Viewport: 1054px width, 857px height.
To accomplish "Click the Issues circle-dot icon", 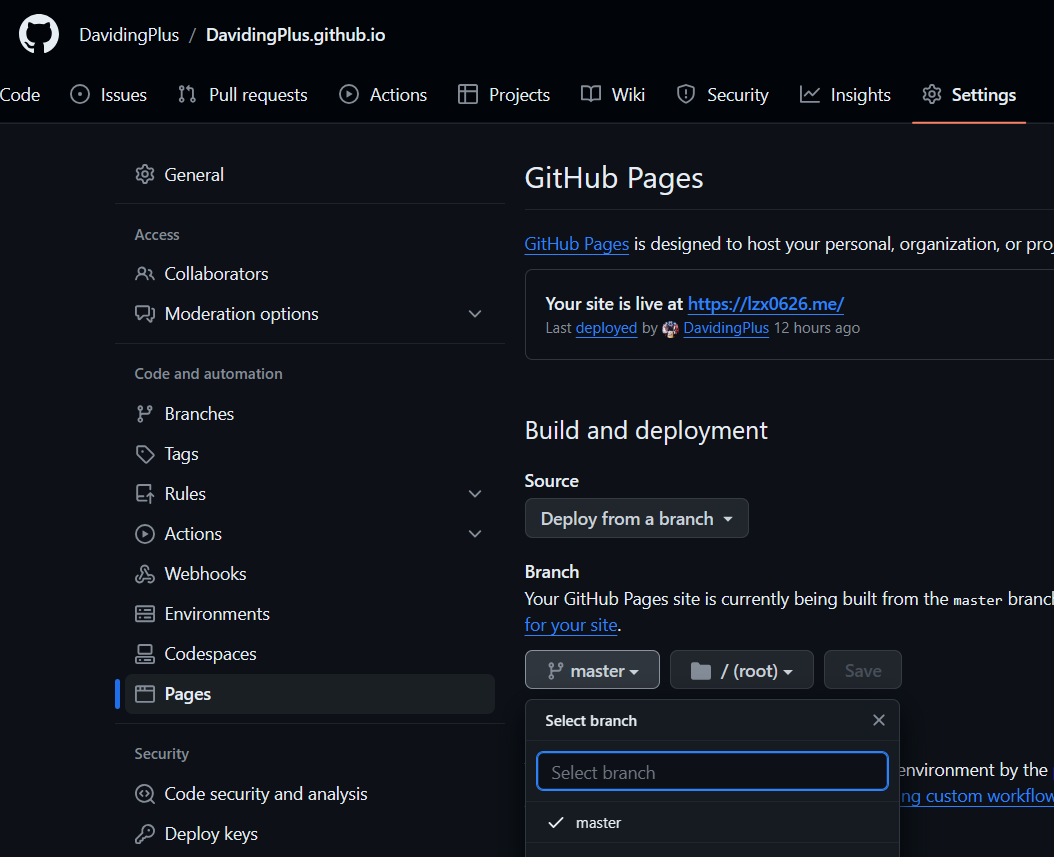I will (80, 95).
